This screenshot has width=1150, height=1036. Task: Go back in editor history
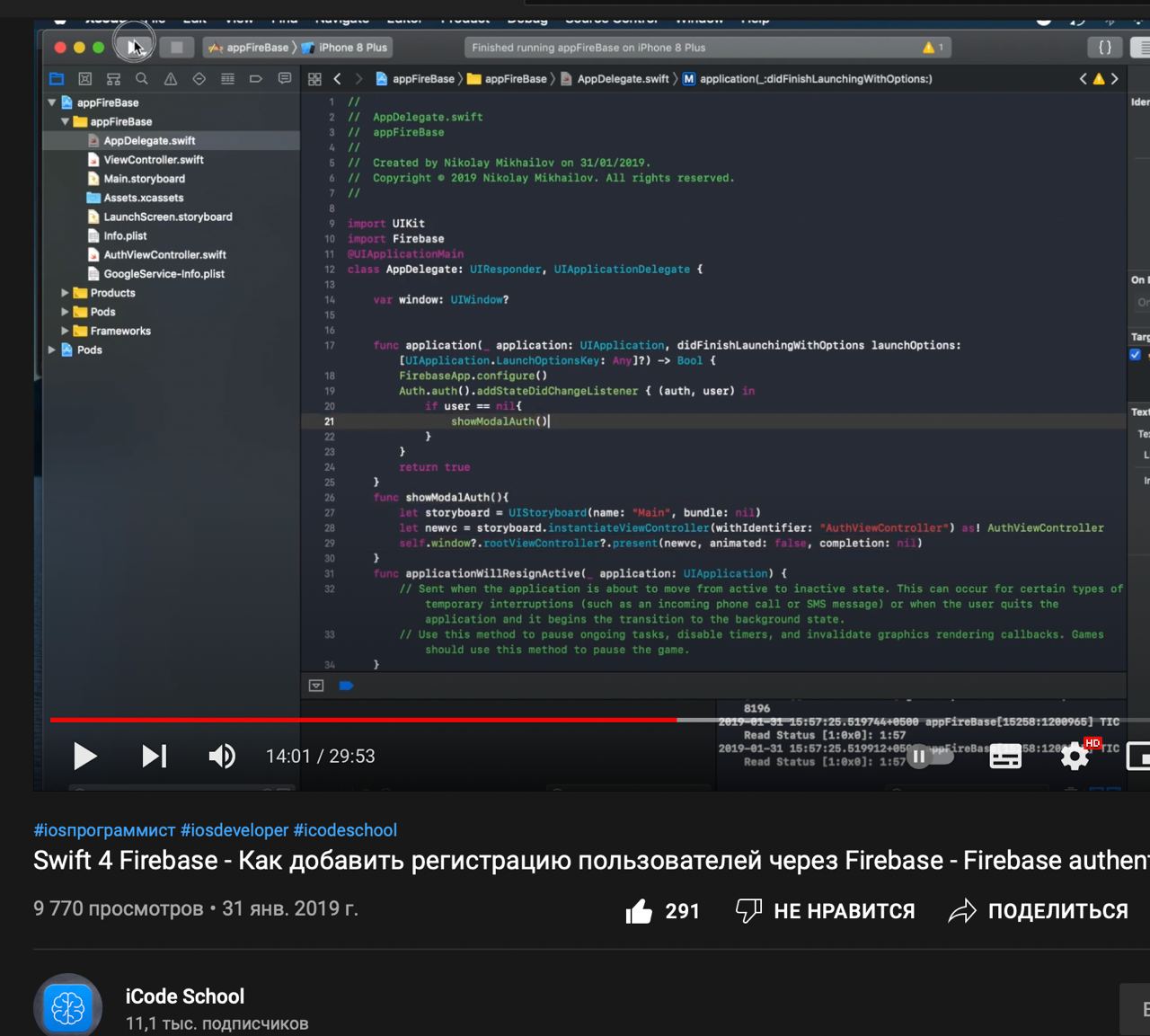(337, 79)
